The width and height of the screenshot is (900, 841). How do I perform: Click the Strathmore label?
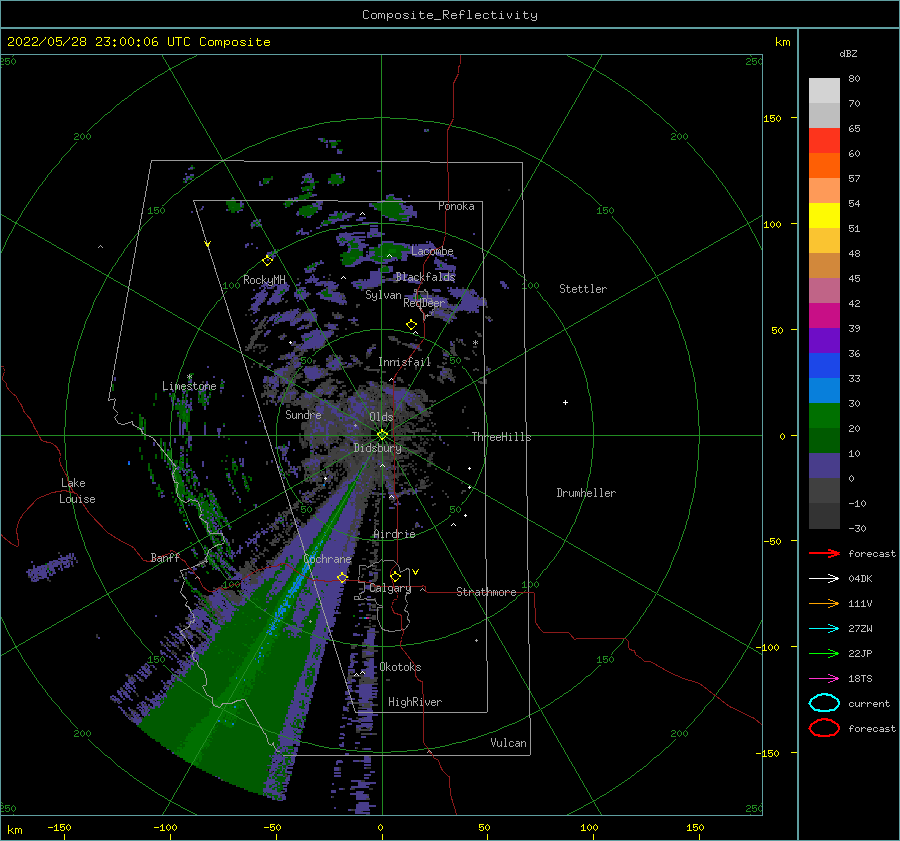(486, 592)
